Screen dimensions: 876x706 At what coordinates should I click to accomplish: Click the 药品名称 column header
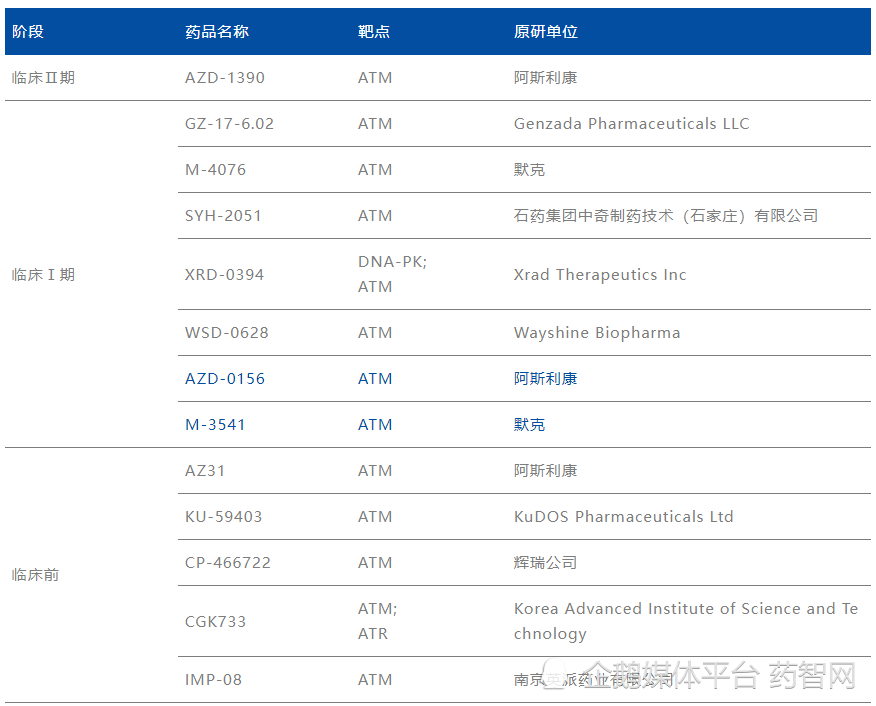click(216, 31)
